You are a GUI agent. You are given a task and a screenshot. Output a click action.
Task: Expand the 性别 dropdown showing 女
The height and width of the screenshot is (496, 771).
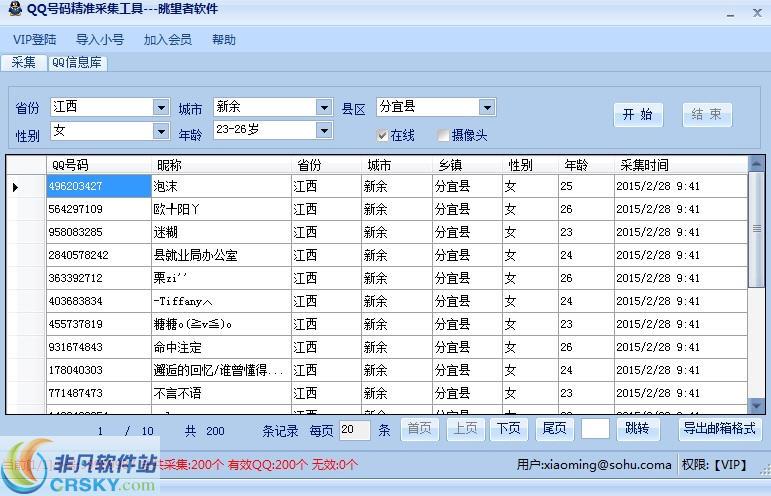pyautogui.click(x=161, y=131)
